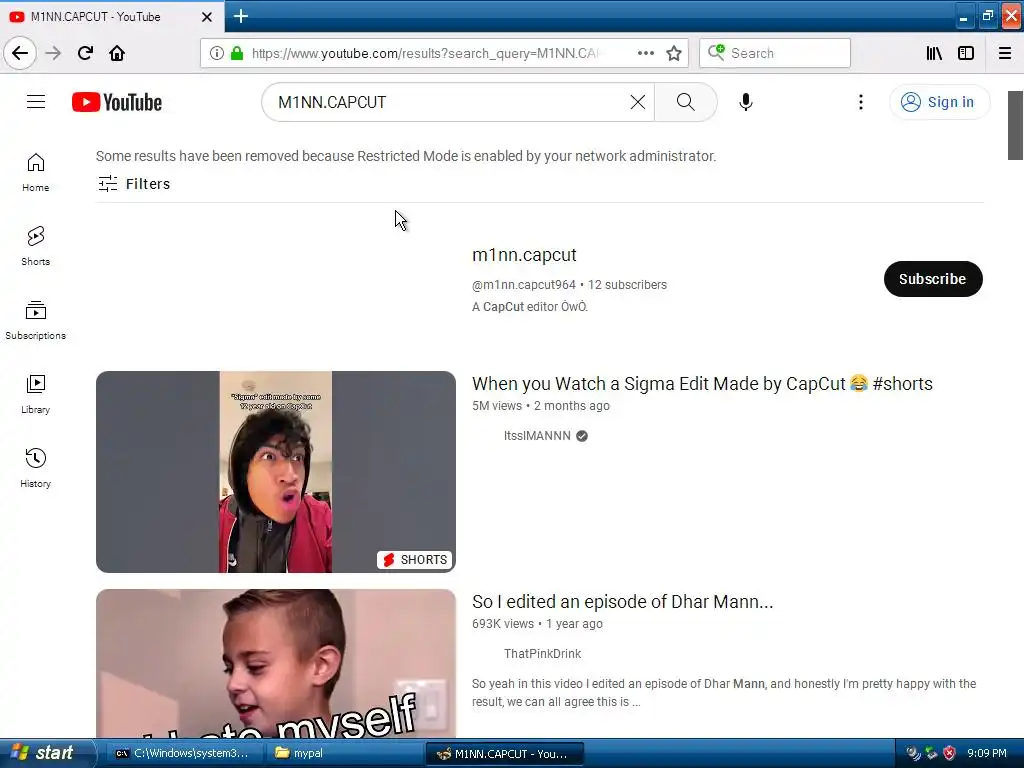
Task: Expand the YouTube guide hamburger menu
Action: pos(36,102)
